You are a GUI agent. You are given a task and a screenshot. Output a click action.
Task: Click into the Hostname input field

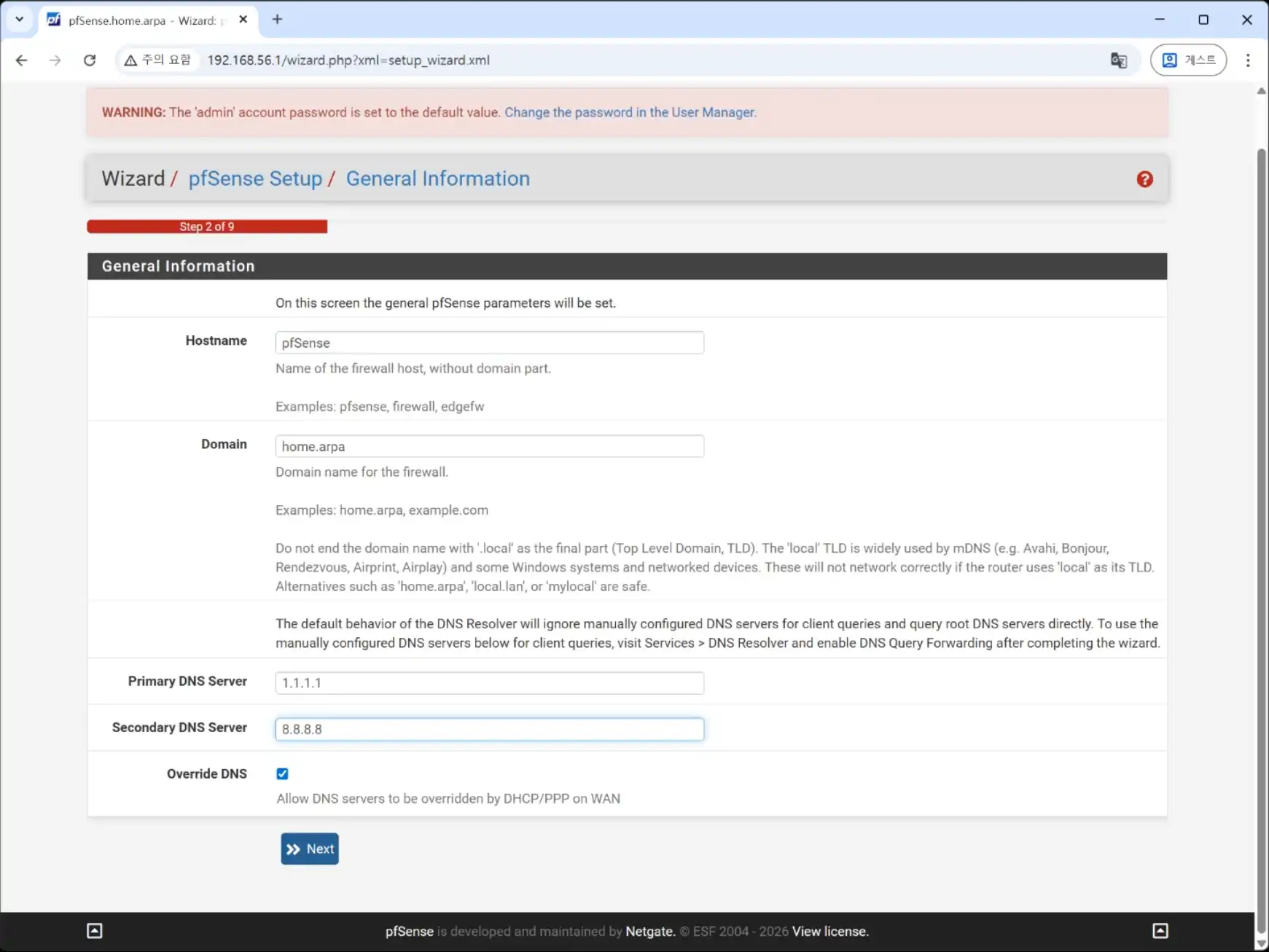coord(489,343)
